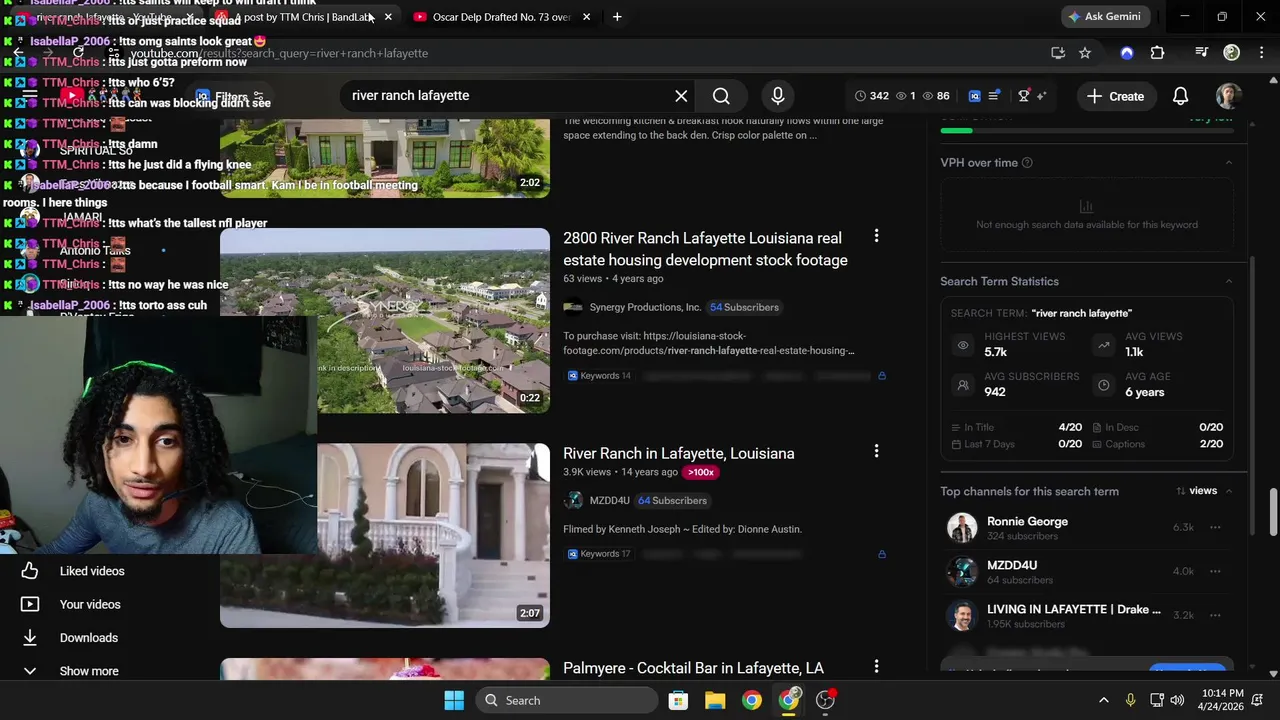Open Microsoft Store from taskbar
The width and height of the screenshot is (1280, 720).
[678, 700]
